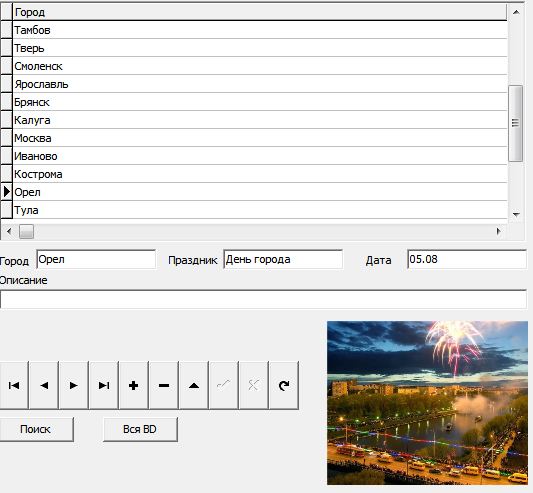Click the city fireworks photo
533x493 pixels.
coord(427,403)
